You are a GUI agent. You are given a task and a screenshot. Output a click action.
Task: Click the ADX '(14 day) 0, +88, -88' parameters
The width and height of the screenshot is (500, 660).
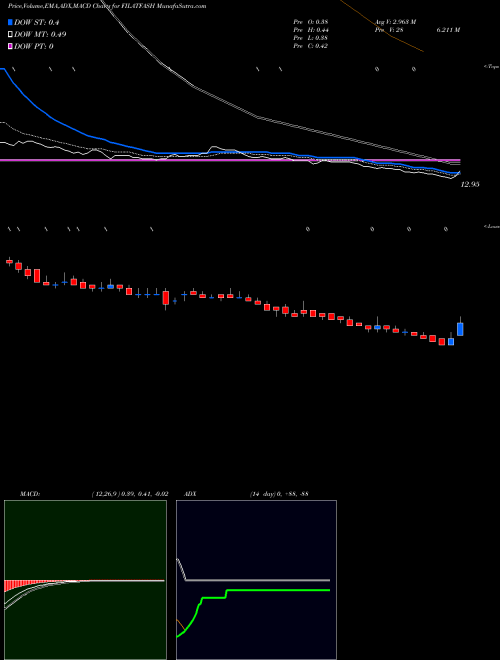pyautogui.click(x=279, y=494)
